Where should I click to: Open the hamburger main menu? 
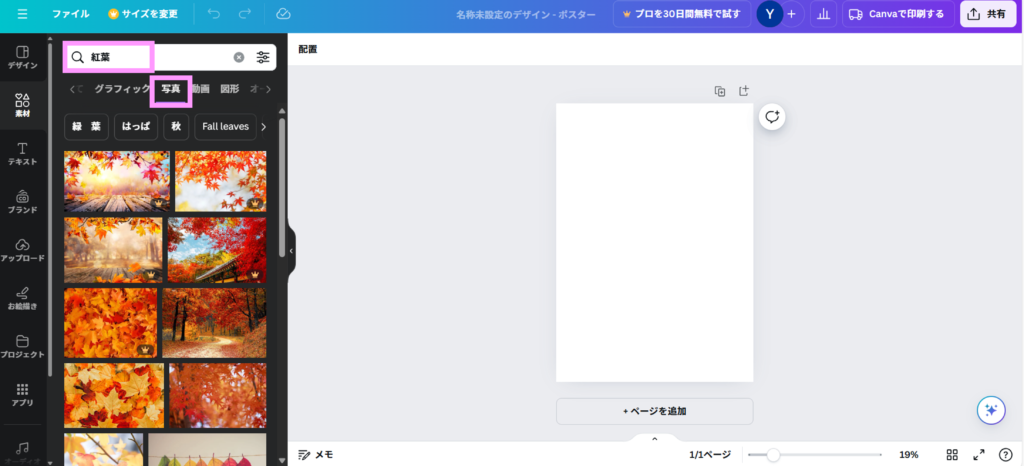(22, 14)
